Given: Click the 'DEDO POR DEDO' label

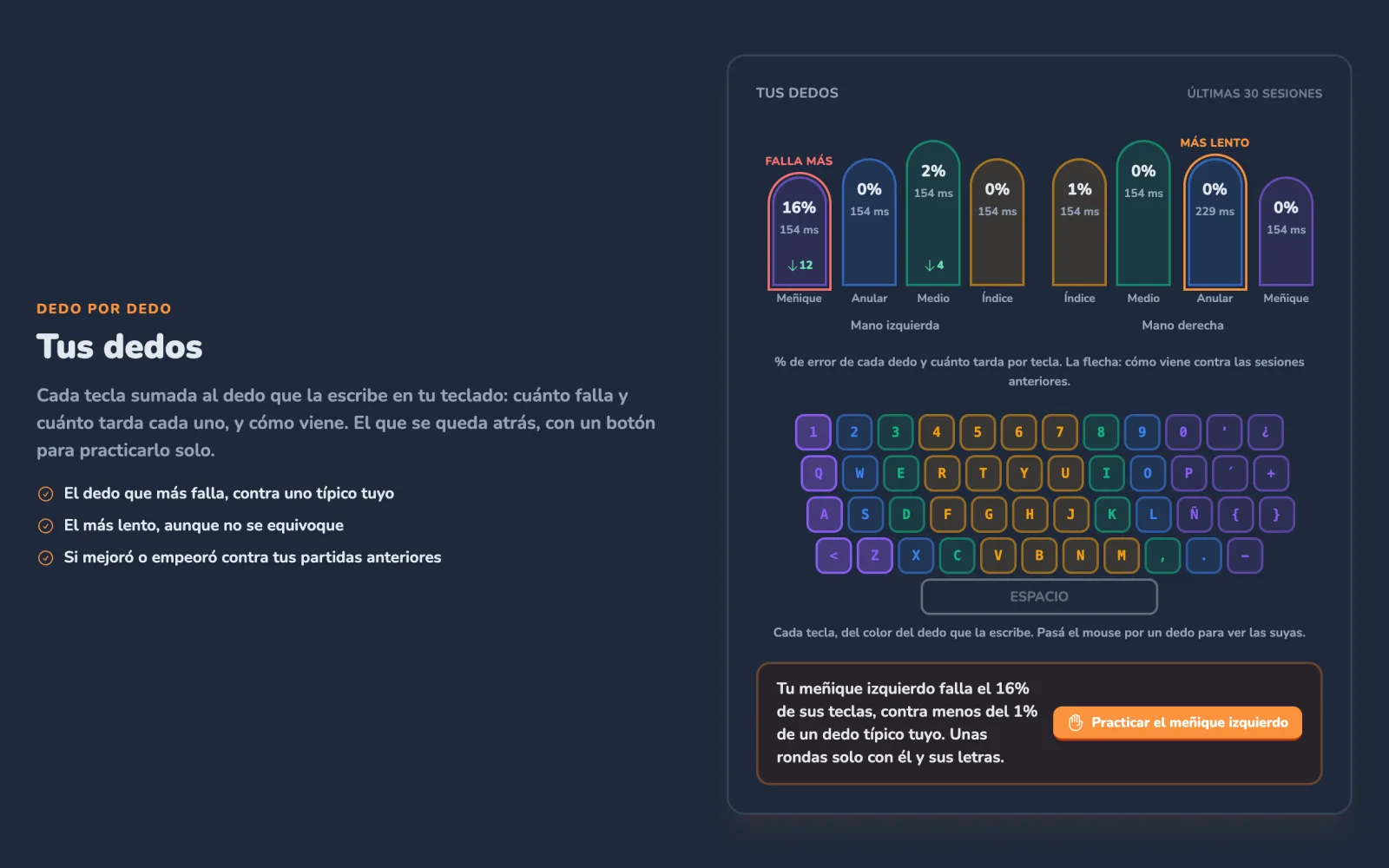Looking at the screenshot, I should [104, 309].
